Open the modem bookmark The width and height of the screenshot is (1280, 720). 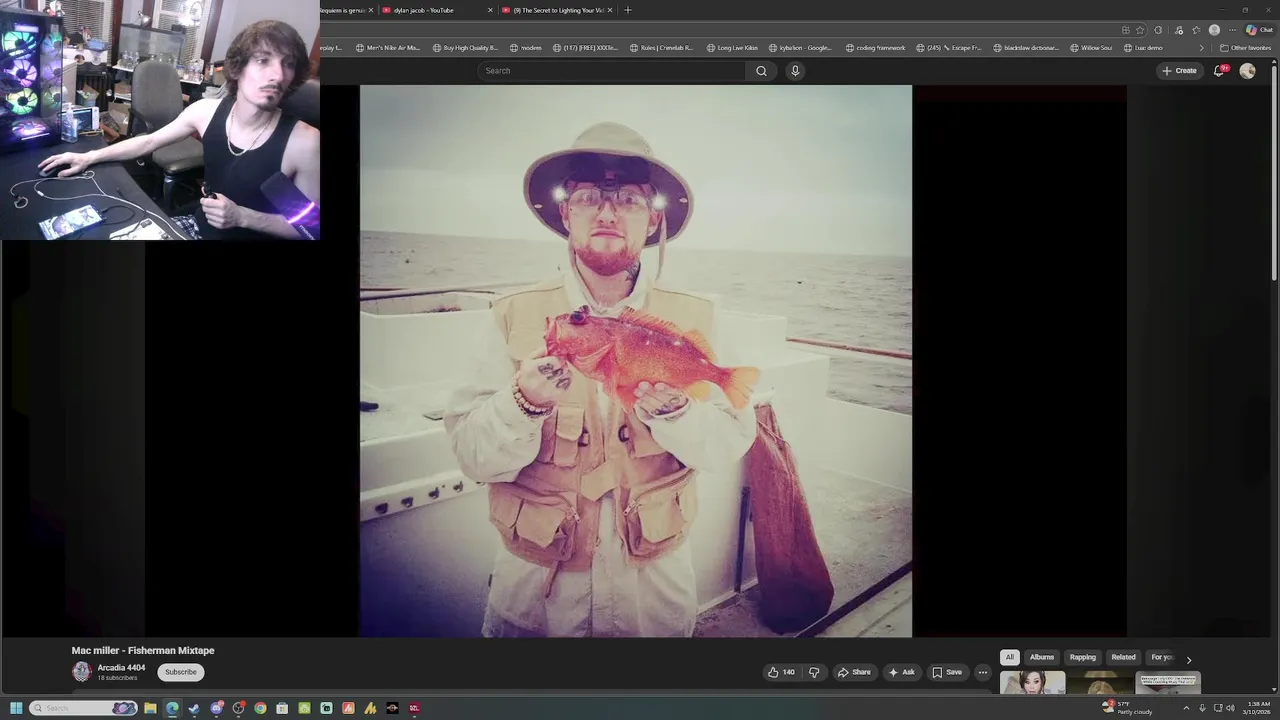(x=526, y=48)
